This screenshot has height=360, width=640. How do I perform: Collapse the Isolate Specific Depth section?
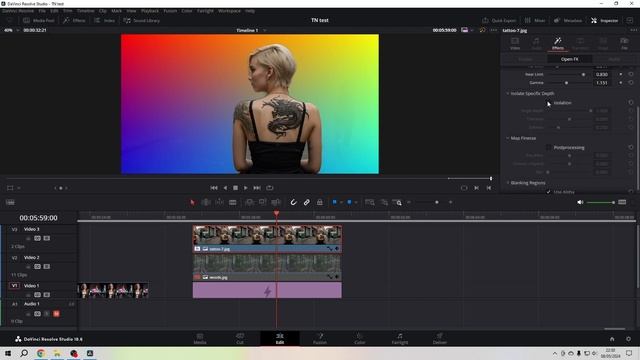click(508, 93)
